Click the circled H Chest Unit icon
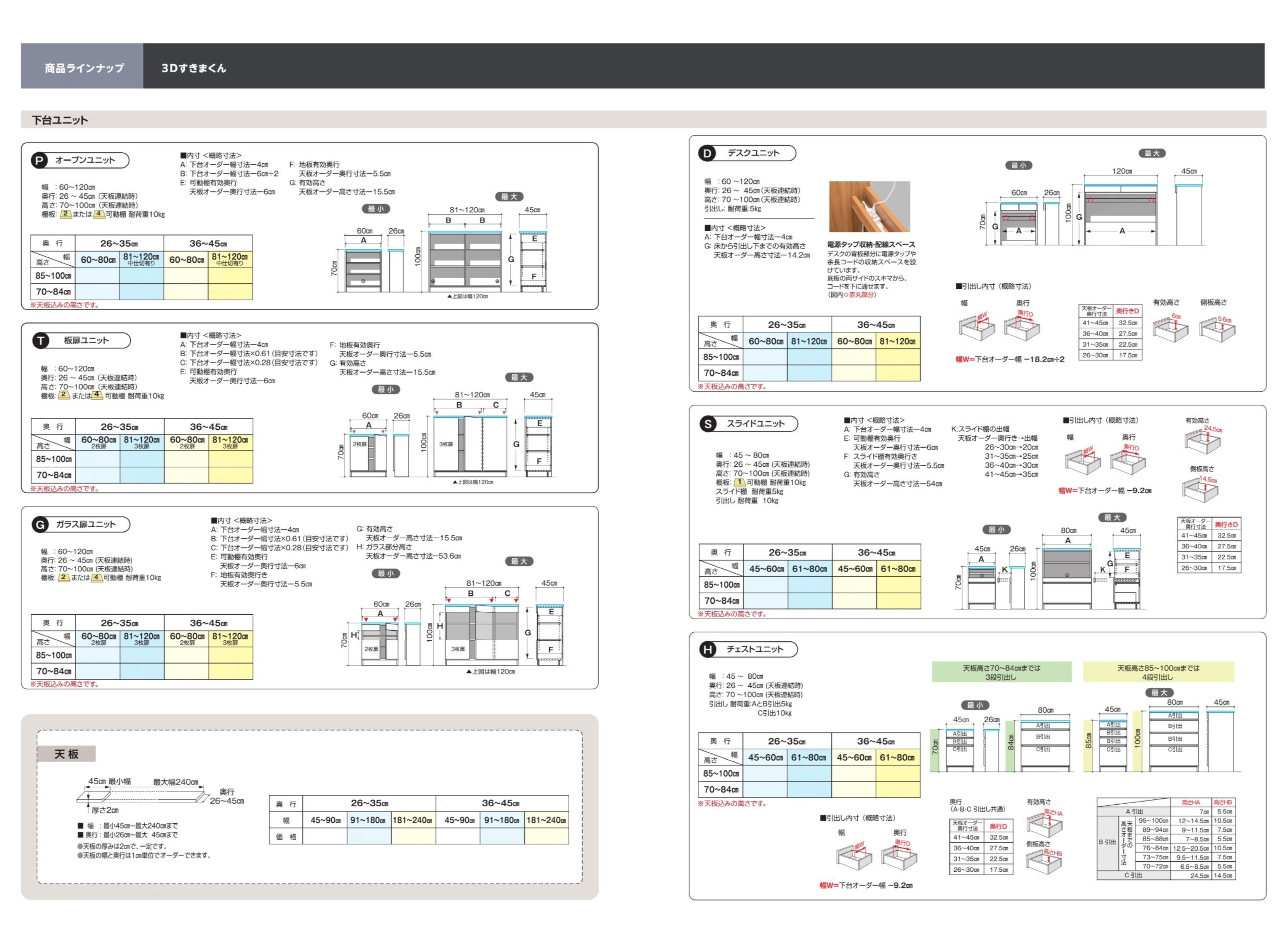 coord(708,649)
